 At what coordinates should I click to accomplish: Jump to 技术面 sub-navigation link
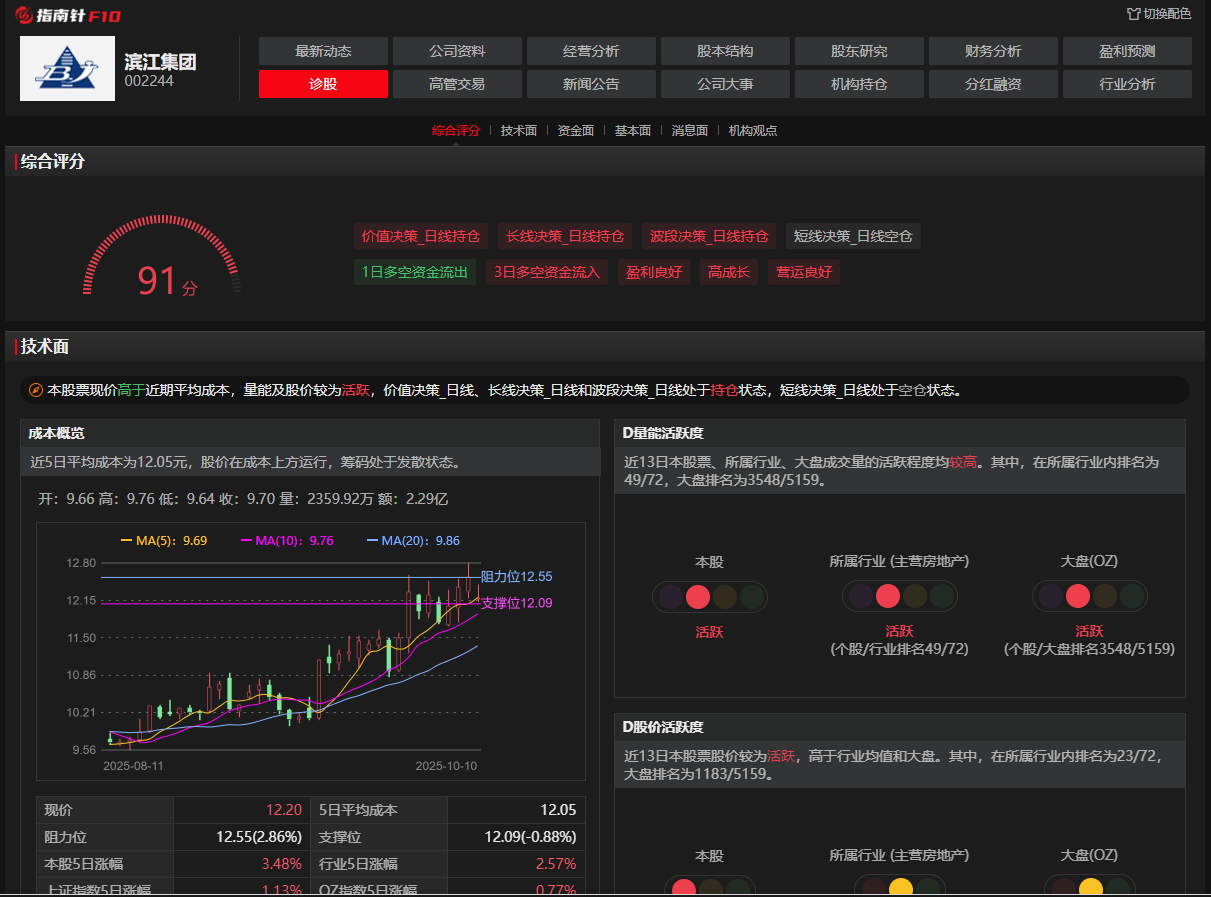coord(519,130)
